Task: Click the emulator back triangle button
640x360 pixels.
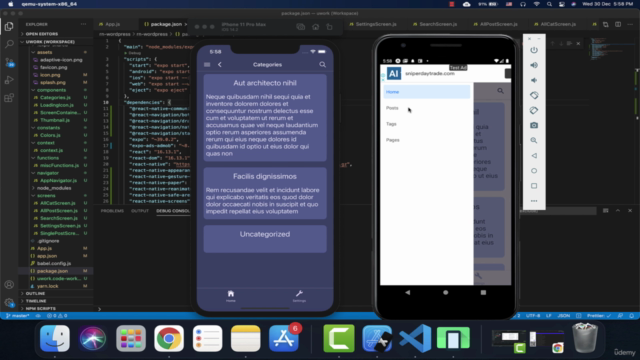Action: [x=534, y=156]
